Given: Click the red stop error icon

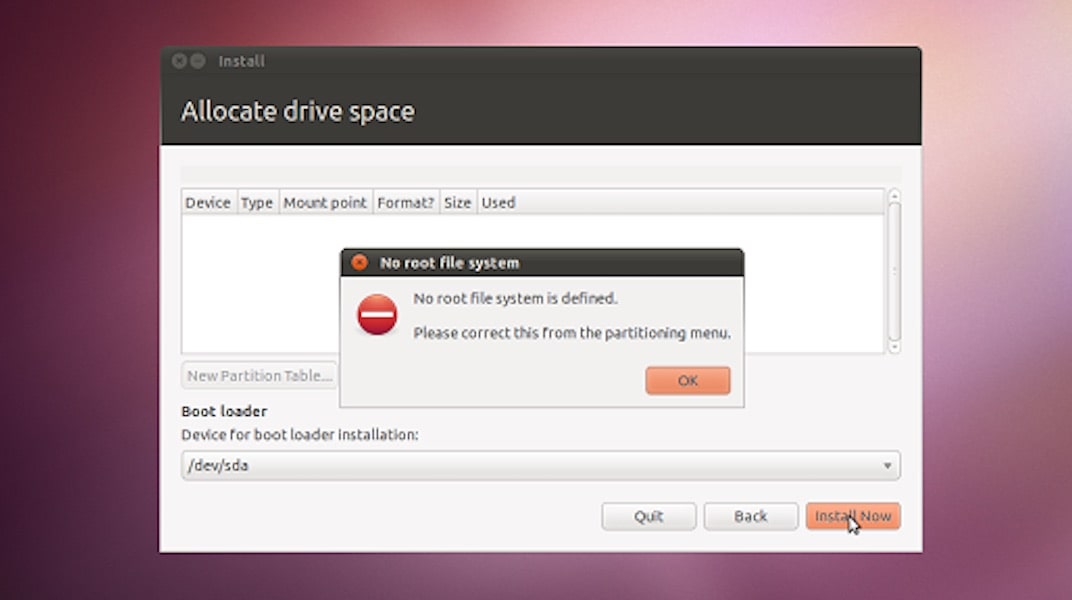Looking at the screenshot, I should (377, 315).
